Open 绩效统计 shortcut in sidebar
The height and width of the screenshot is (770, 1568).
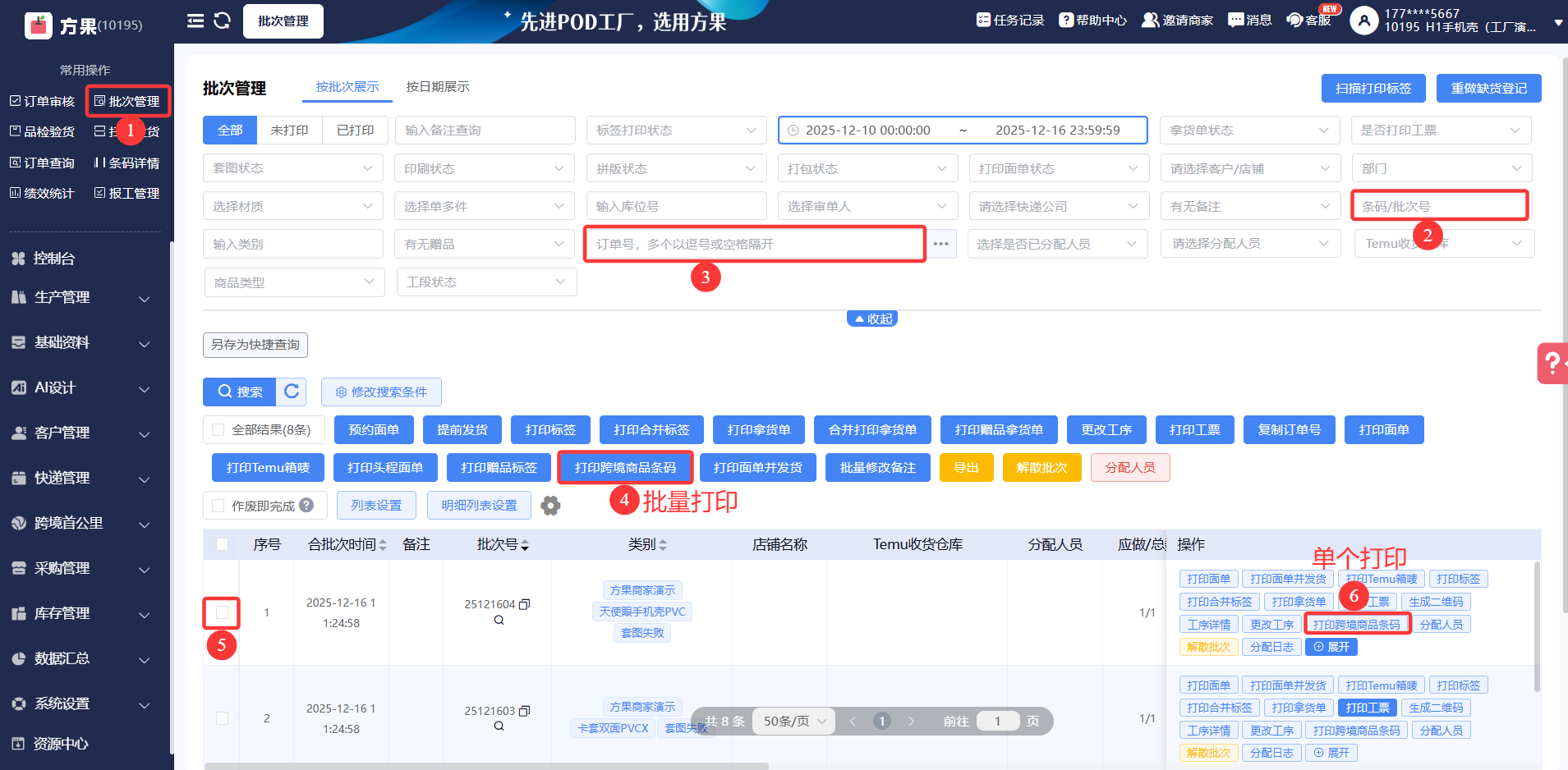click(x=42, y=193)
